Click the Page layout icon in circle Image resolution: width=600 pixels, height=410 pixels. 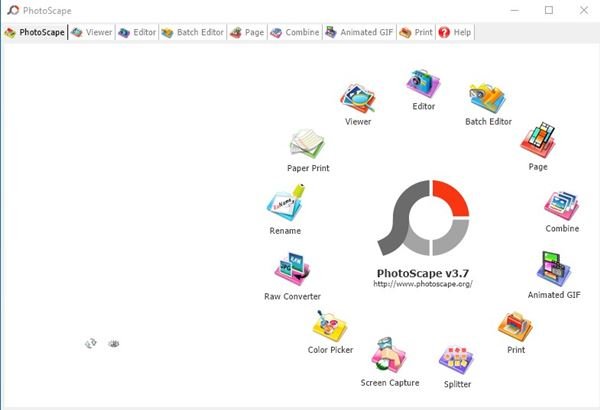click(x=537, y=141)
